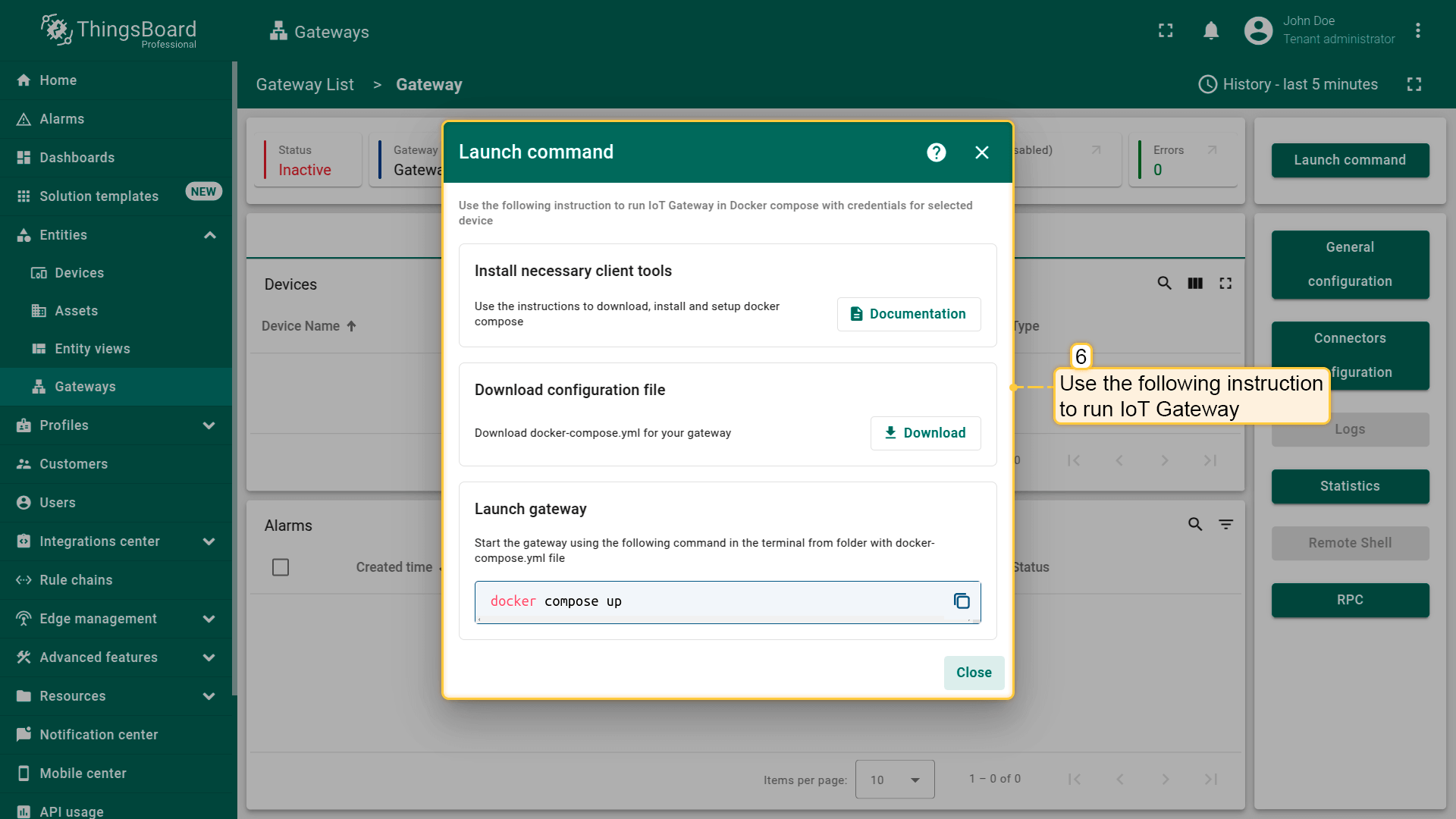1456x819 pixels.
Task: Download the docker-compose.yml file
Action: tap(925, 433)
